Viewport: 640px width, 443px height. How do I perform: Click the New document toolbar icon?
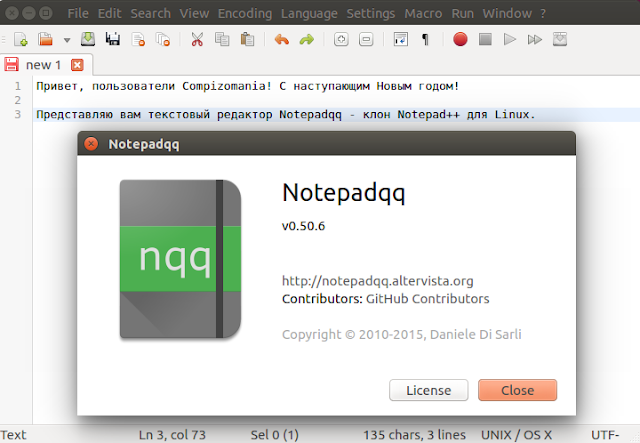pos(20,40)
